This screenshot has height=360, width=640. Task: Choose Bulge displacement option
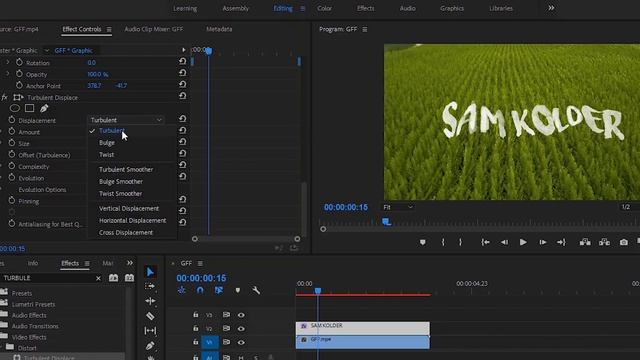(107, 142)
